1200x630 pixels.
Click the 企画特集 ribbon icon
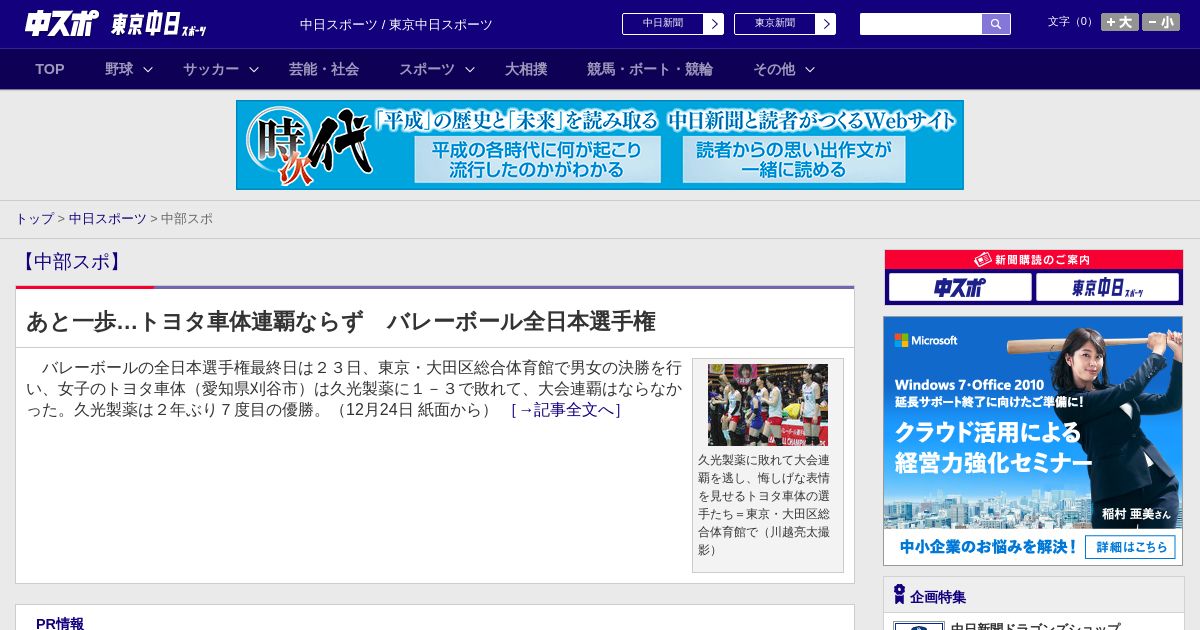click(x=899, y=595)
